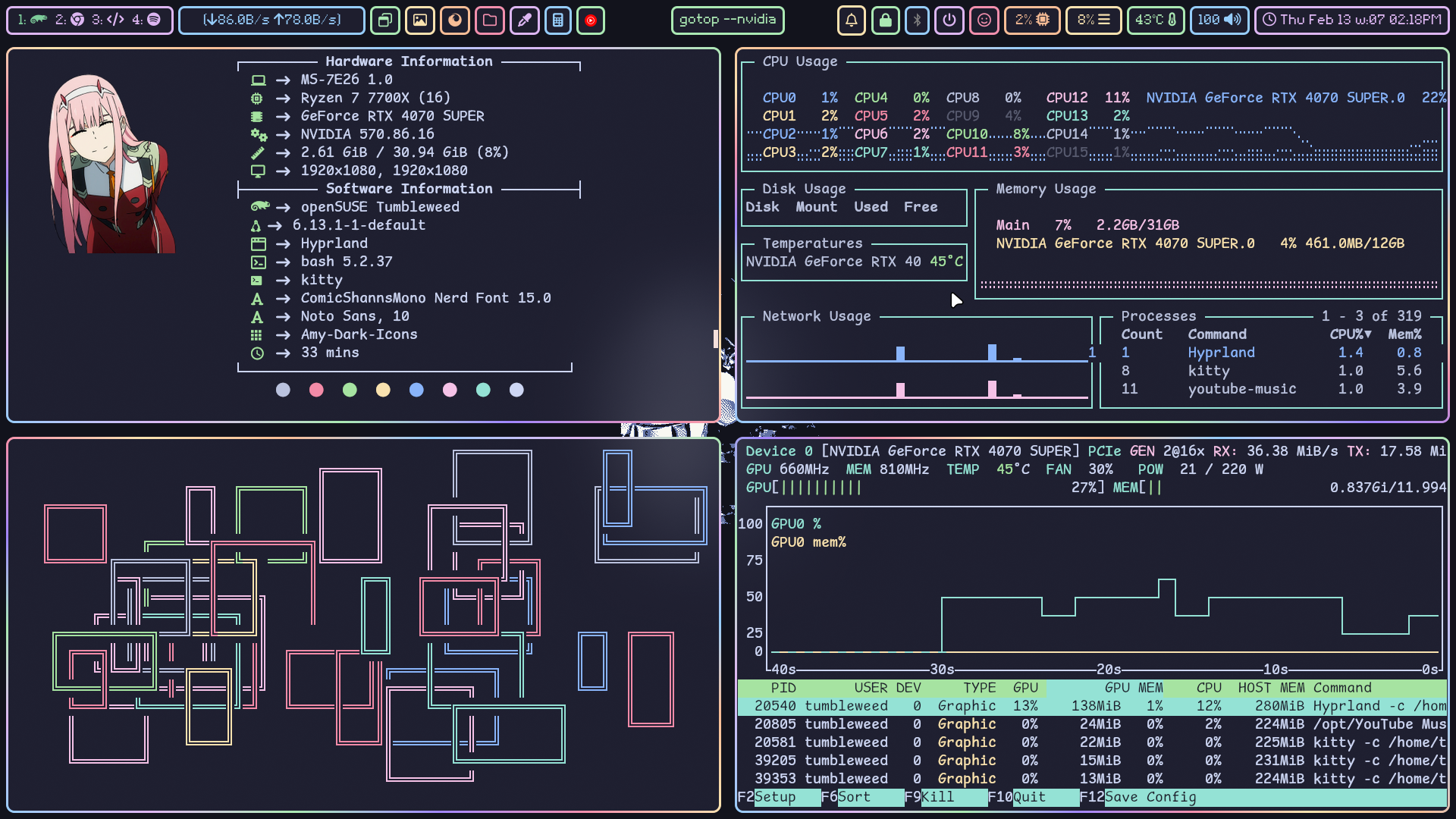Open the window overview icon in the bar
This screenshot has width=1456, height=819.
pyautogui.click(x=385, y=20)
